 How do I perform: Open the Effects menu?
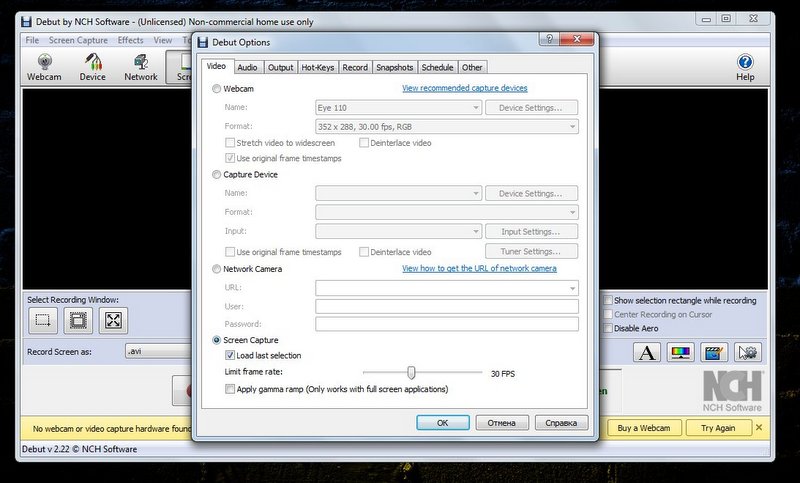131,40
